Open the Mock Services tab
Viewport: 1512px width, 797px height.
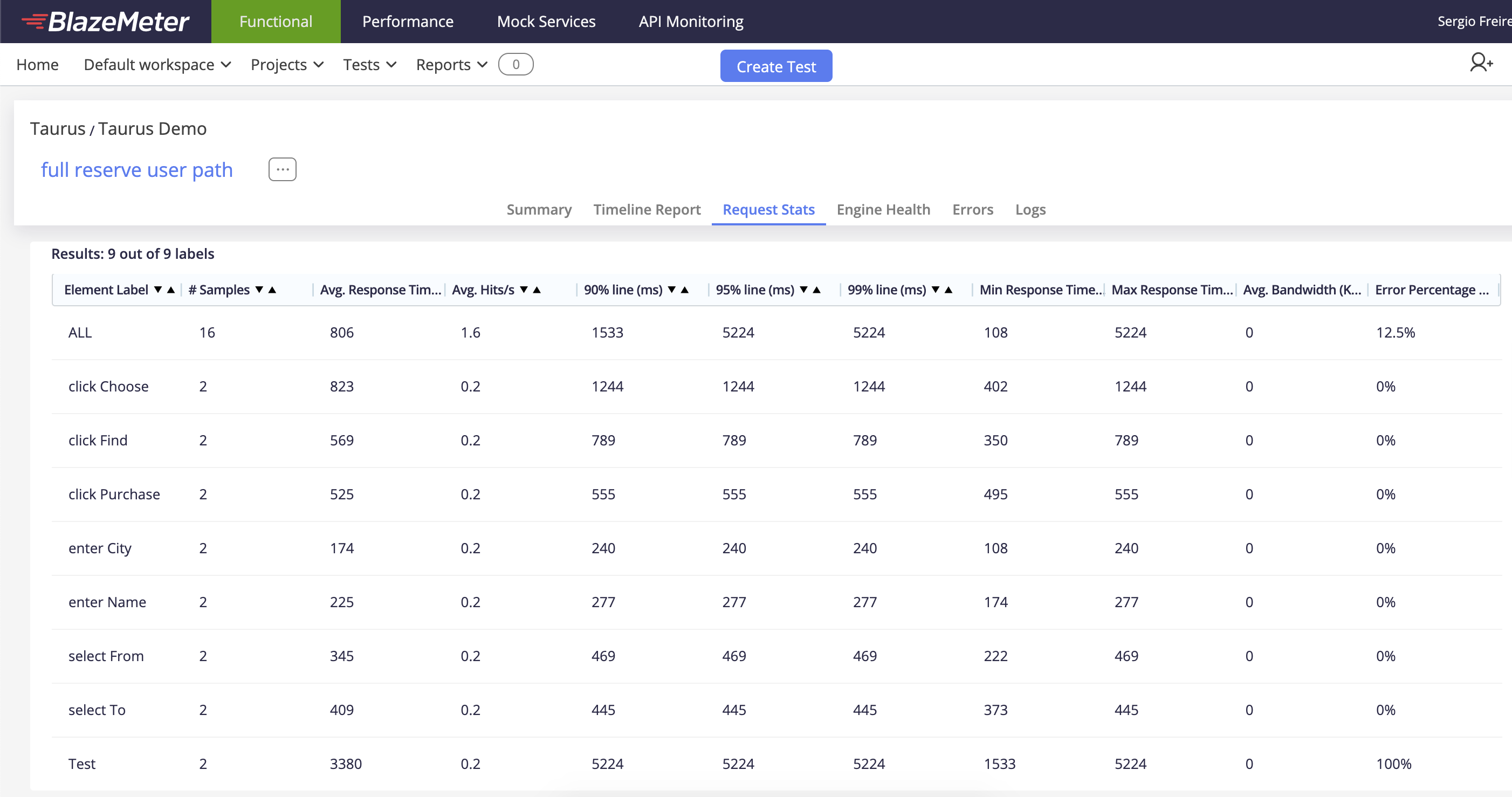(x=546, y=22)
